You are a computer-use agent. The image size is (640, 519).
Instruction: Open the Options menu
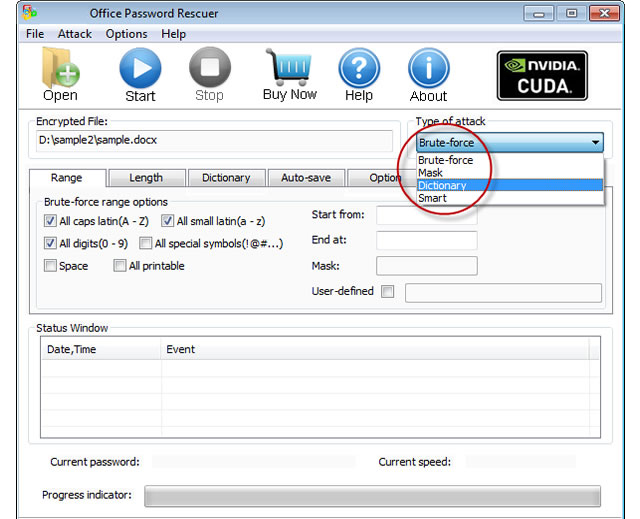pyautogui.click(x=127, y=34)
